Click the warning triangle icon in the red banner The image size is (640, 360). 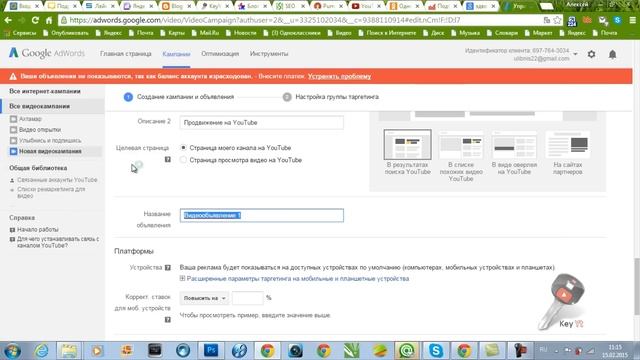tap(13, 76)
